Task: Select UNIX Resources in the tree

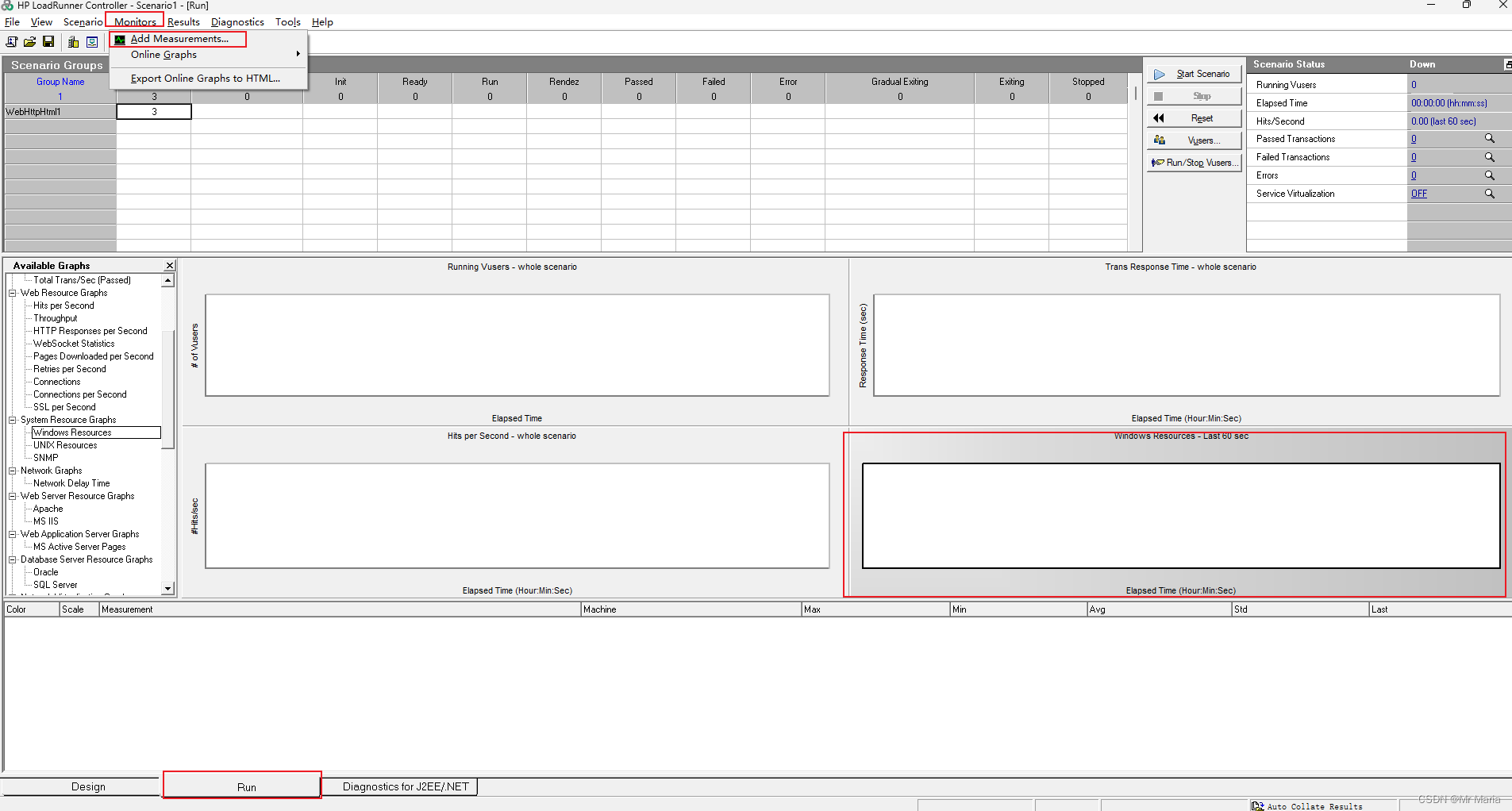Action: coord(65,445)
